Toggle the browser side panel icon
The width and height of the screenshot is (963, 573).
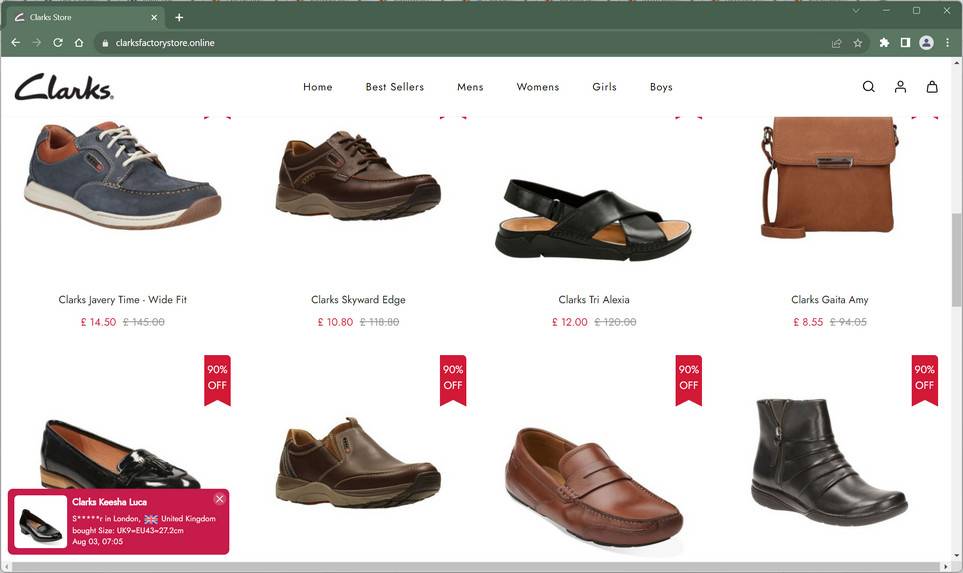click(905, 42)
